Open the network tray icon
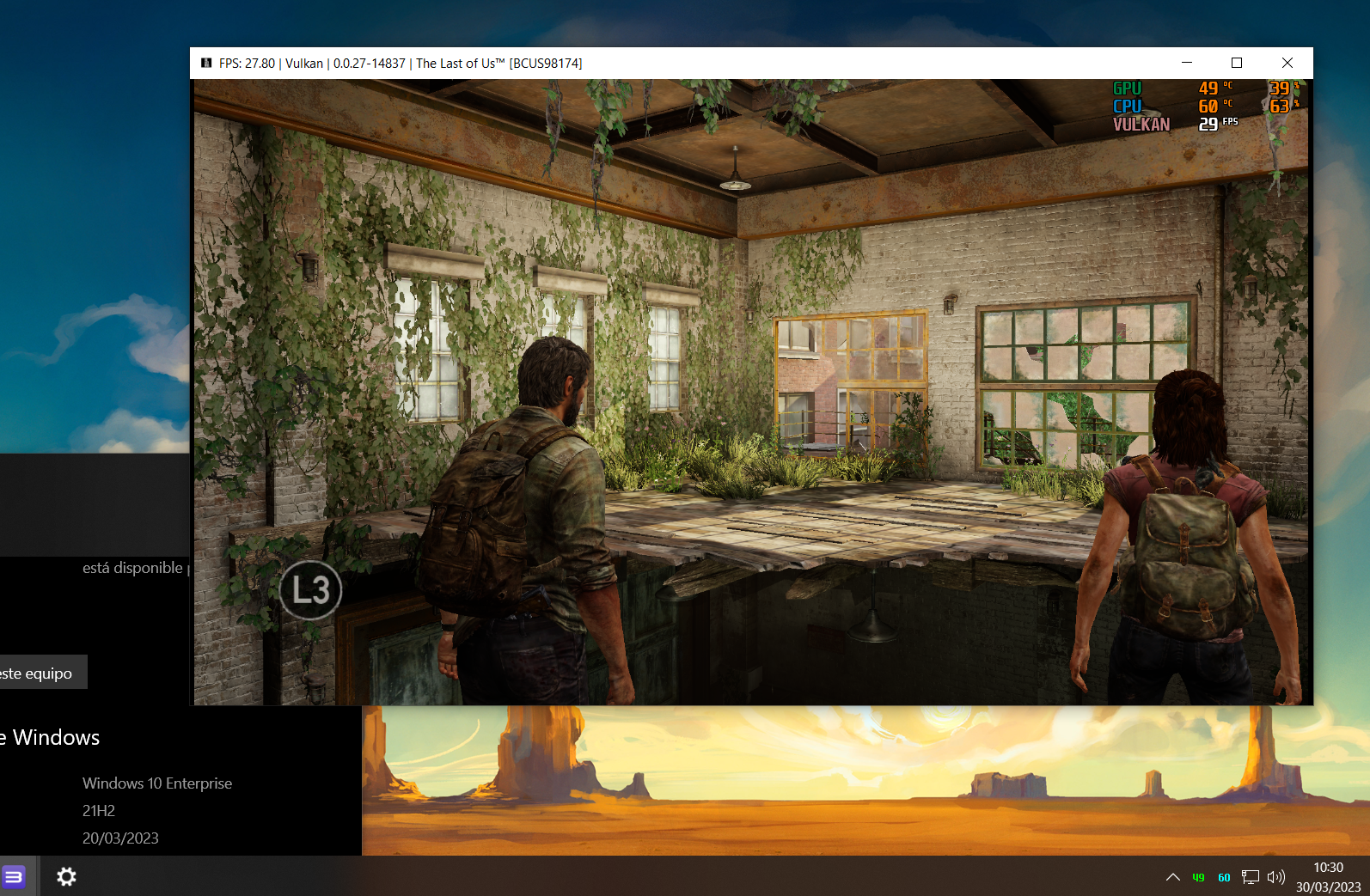Image resolution: width=1370 pixels, height=896 pixels. (1251, 877)
